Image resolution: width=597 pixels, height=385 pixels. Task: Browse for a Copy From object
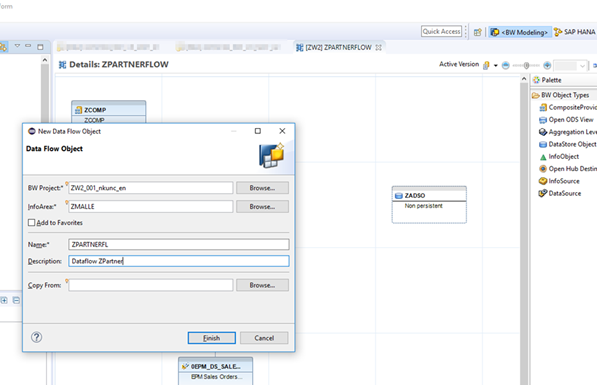pyautogui.click(x=262, y=285)
